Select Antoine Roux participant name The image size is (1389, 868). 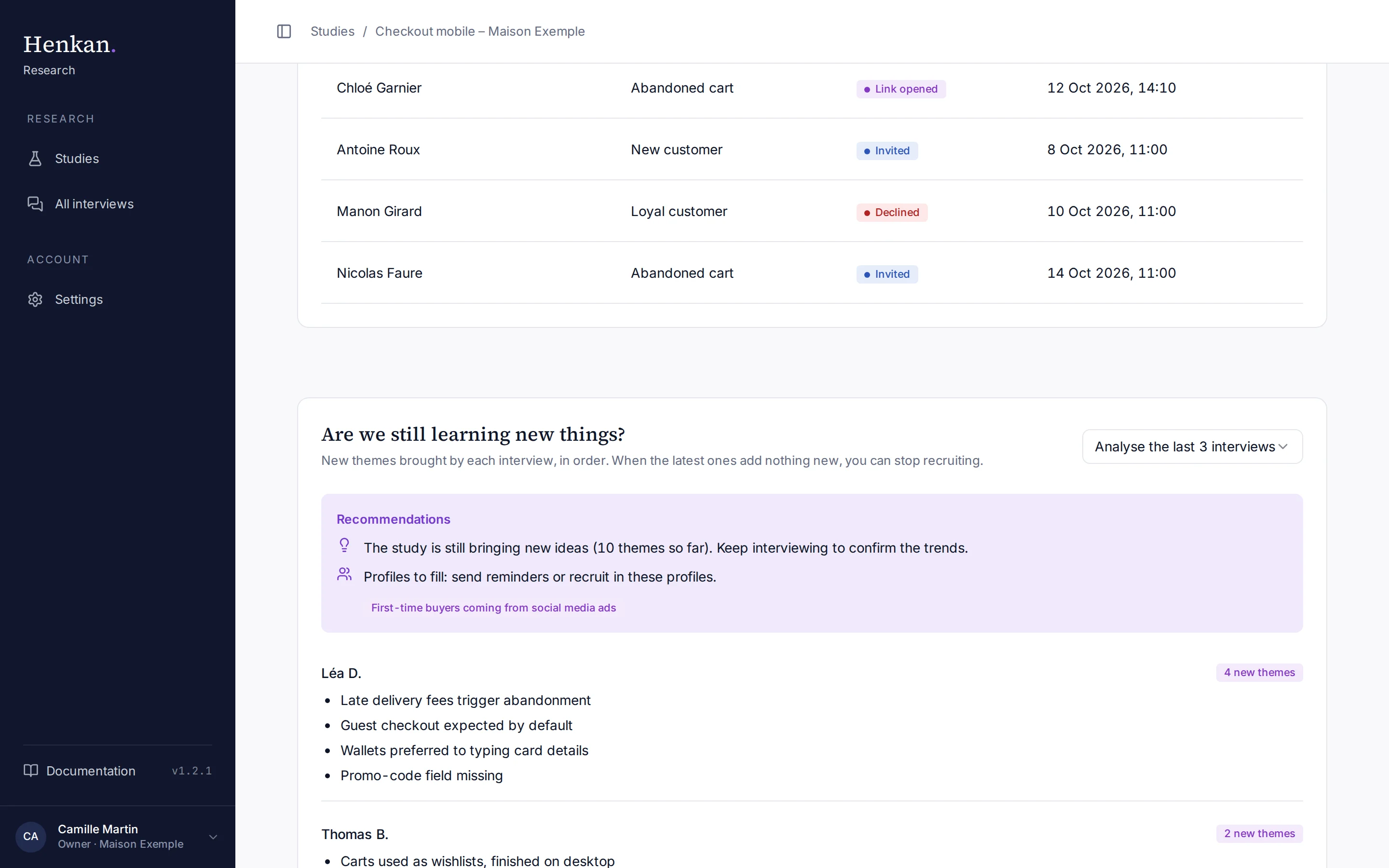(378, 149)
